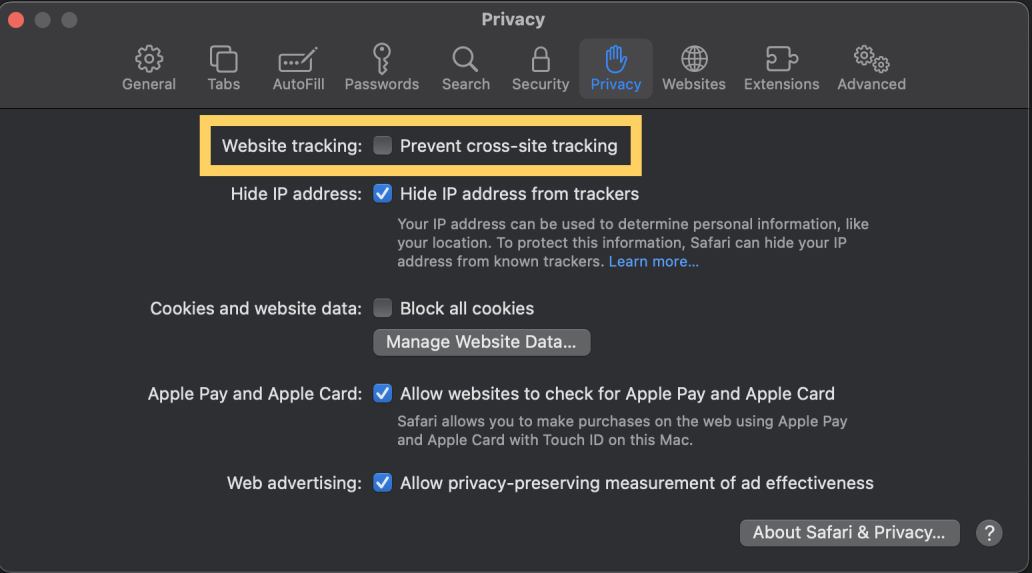
Task: Open the Advanced gears pane
Action: coord(871,68)
